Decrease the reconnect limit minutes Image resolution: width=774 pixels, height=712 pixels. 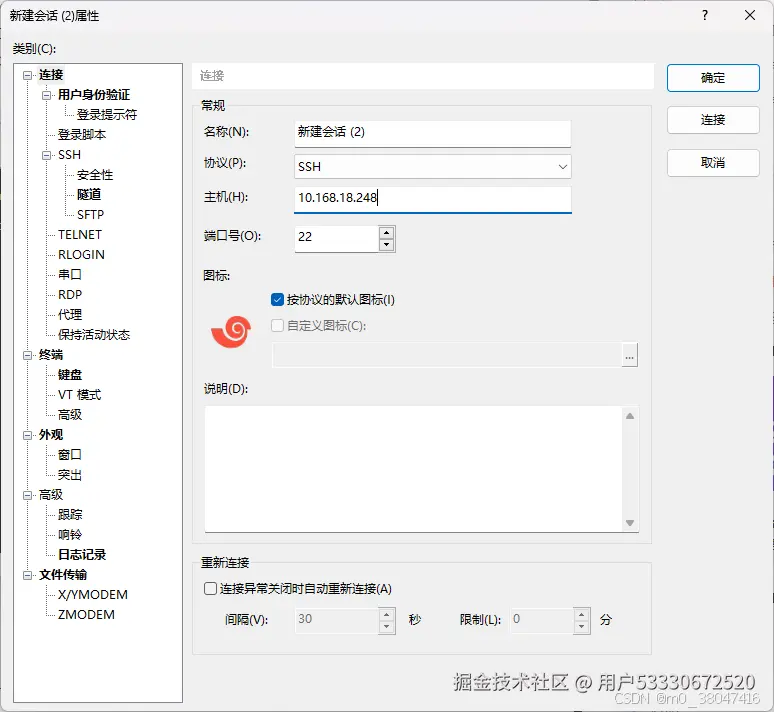(581, 627)
